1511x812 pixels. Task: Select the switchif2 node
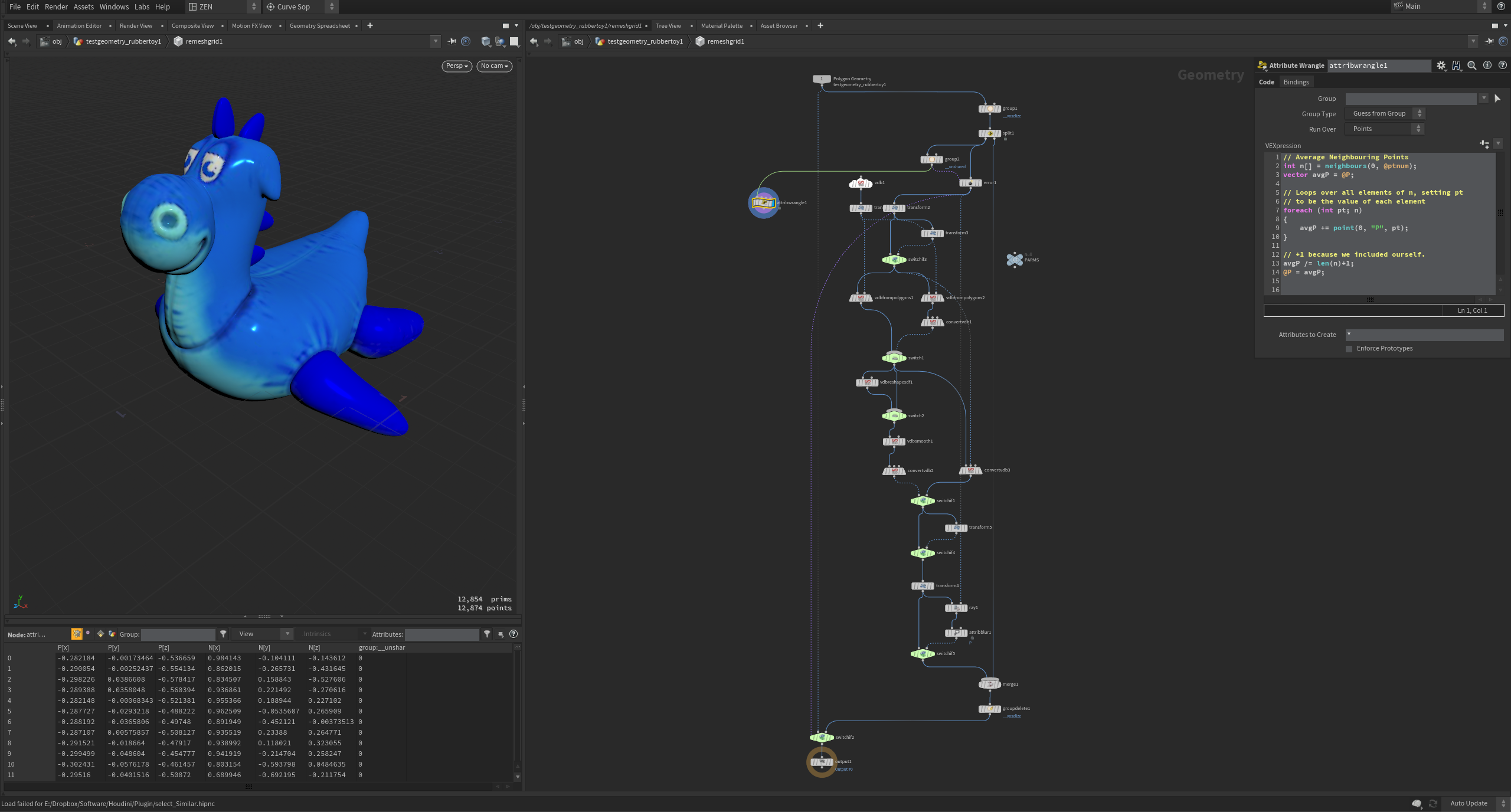tap(821, 737)
